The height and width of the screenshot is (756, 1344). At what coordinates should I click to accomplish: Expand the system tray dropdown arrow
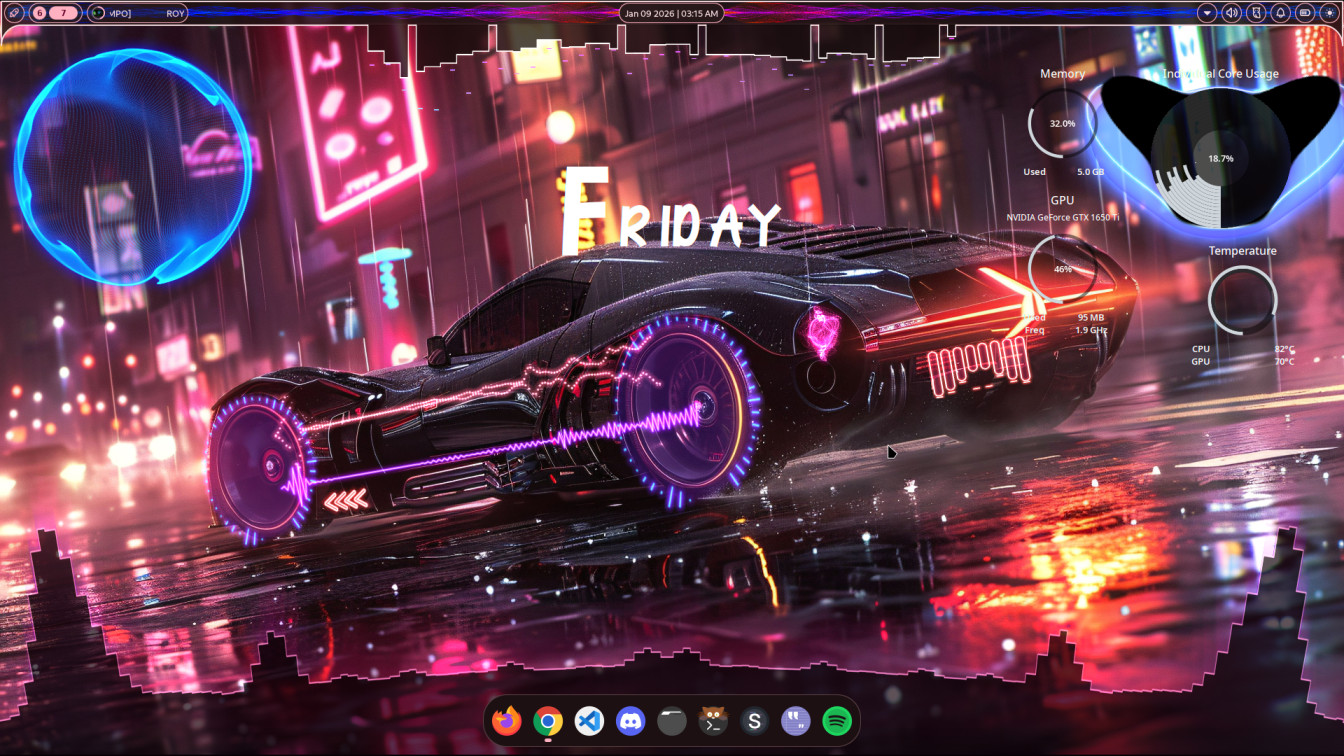click(1208, 13)
